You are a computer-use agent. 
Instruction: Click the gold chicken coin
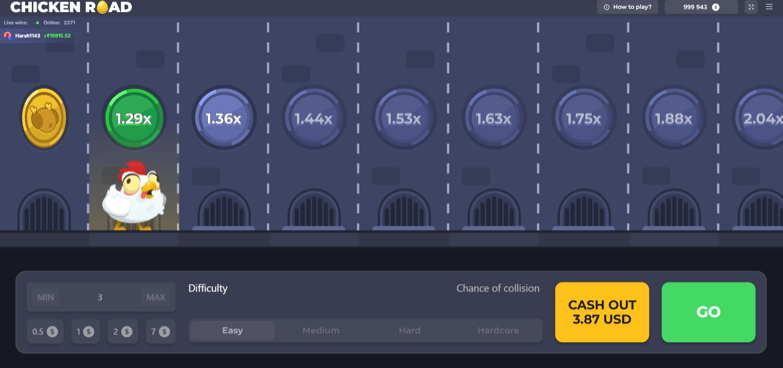44,118
